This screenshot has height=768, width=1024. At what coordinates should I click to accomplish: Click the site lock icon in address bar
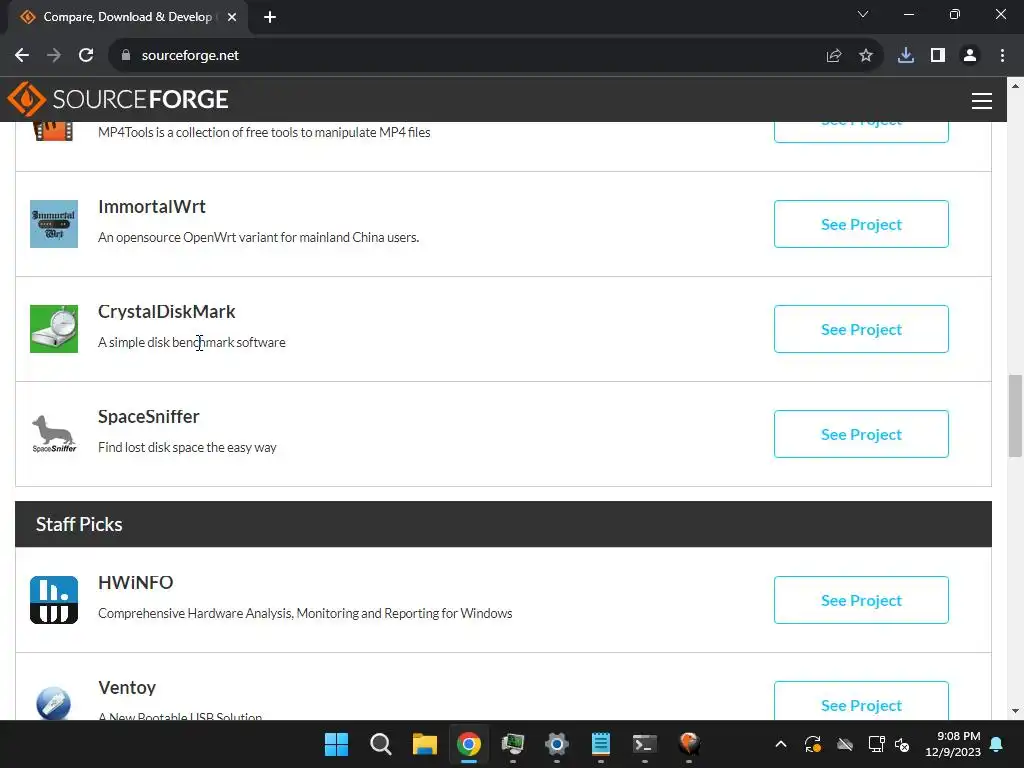click(126, 56)
